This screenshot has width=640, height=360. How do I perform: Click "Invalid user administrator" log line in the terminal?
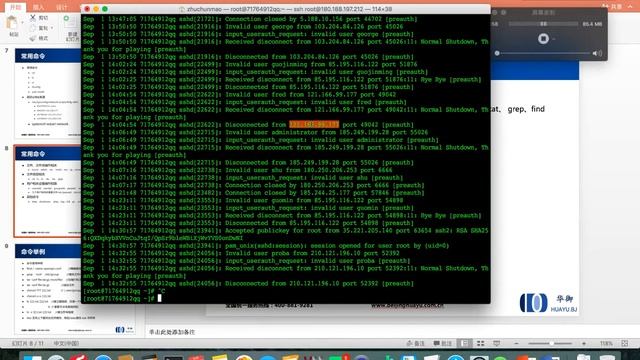coord(256,132)
